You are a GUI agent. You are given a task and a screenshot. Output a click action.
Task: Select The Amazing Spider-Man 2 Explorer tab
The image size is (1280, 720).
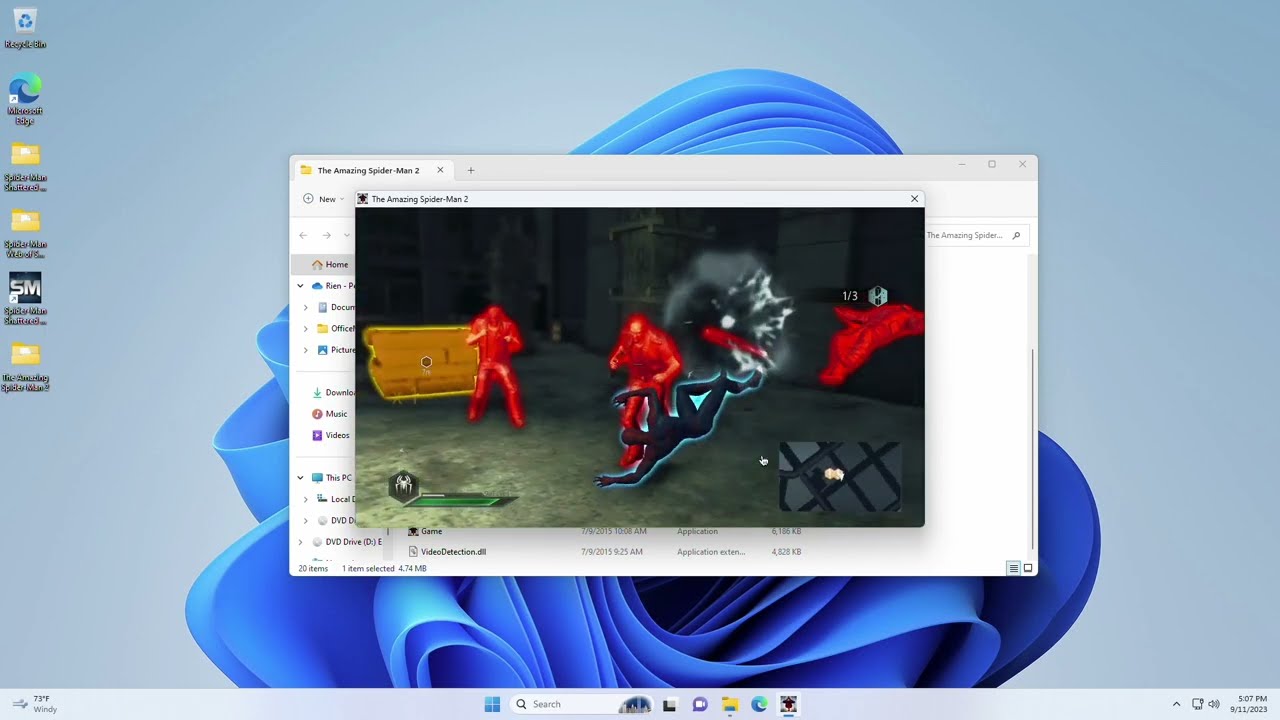368,170
